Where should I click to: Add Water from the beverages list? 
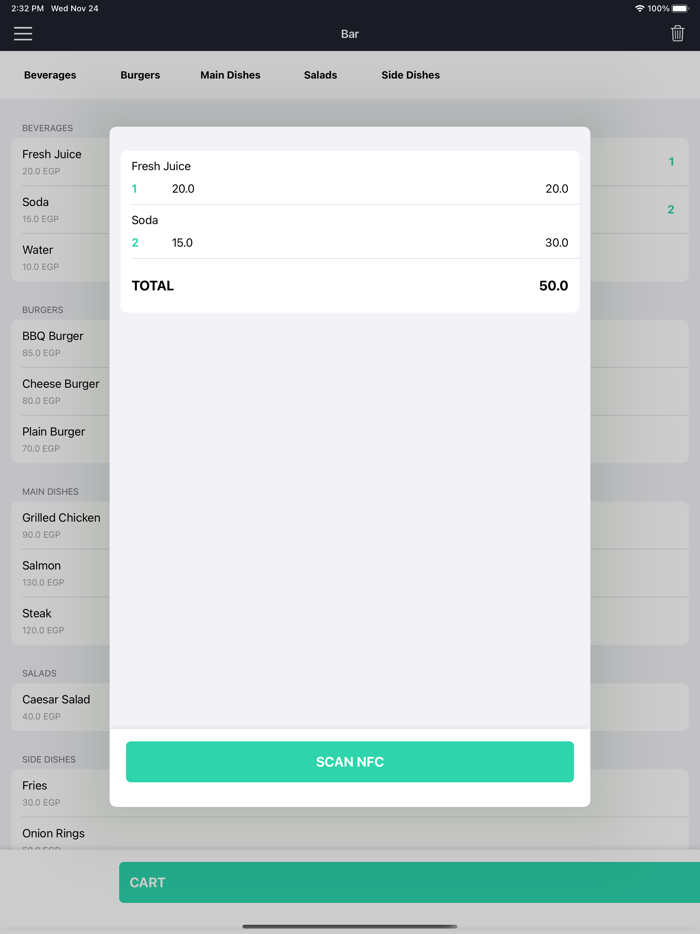point(40,257)
